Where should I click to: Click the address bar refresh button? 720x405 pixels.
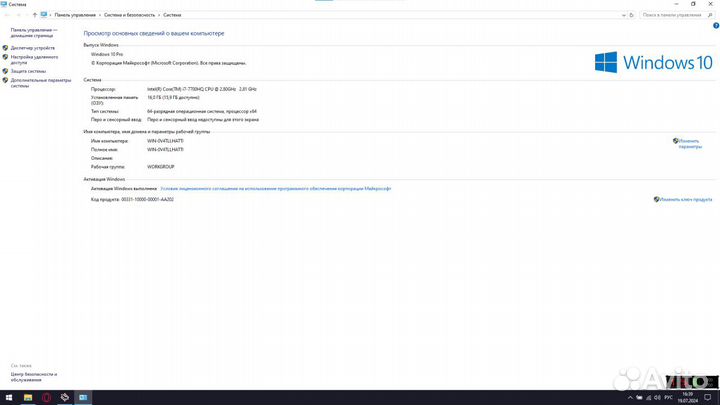tap(631, 15)
